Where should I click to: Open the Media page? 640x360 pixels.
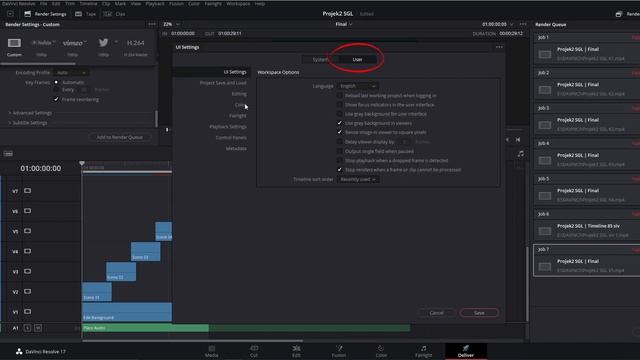coord(211,351)
